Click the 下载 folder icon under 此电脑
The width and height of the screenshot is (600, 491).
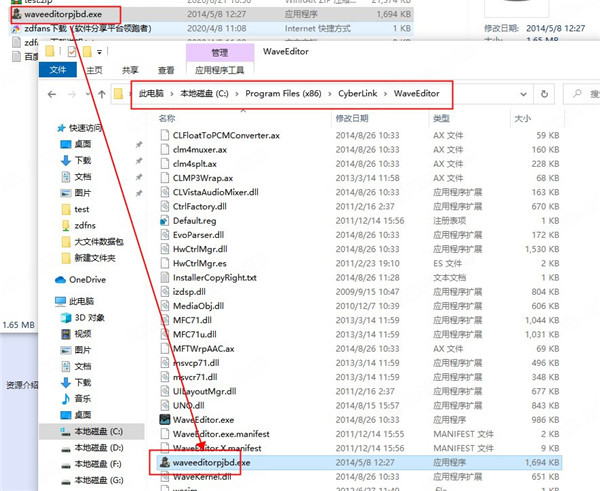pyautogui.click(x=66, y=382)
